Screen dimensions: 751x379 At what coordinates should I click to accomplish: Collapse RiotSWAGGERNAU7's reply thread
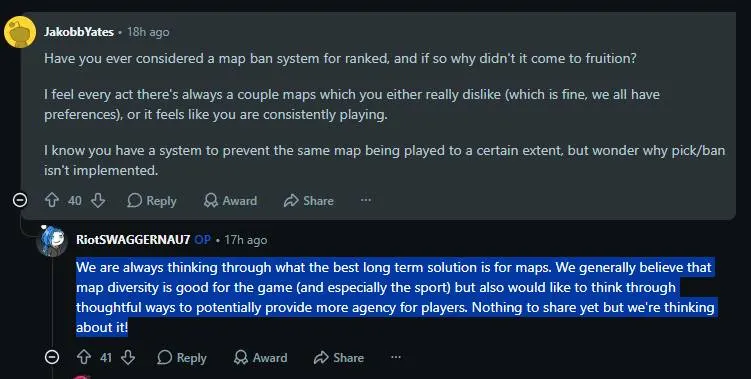pyautogui.click(x=52, y=357)
